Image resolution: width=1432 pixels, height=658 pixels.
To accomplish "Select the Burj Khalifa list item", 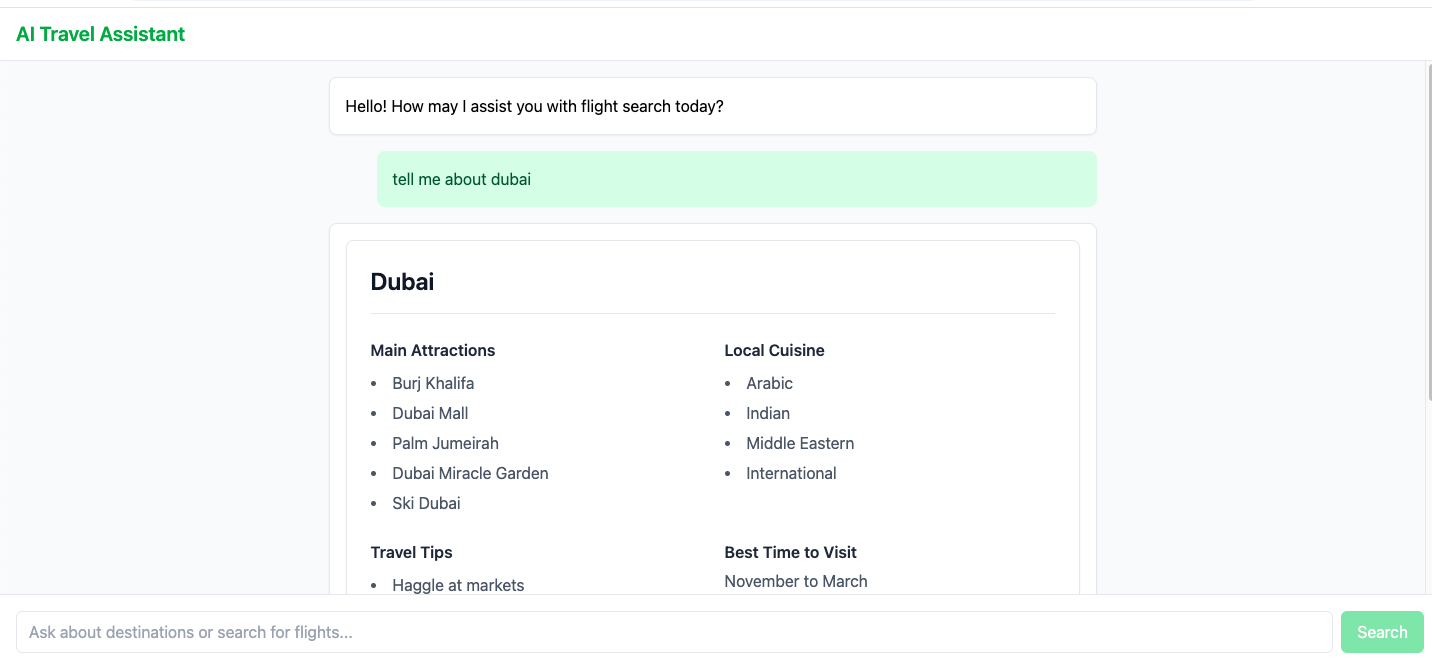I will click(433, 383).
